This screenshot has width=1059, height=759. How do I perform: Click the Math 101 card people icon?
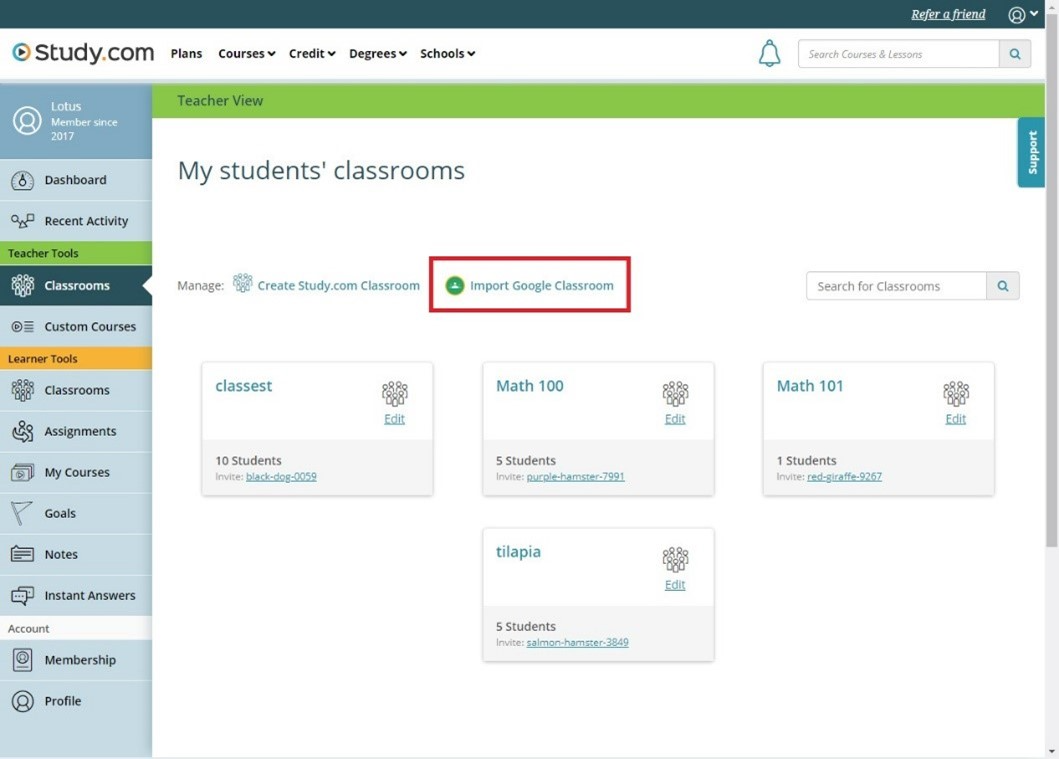coord(956,394)
